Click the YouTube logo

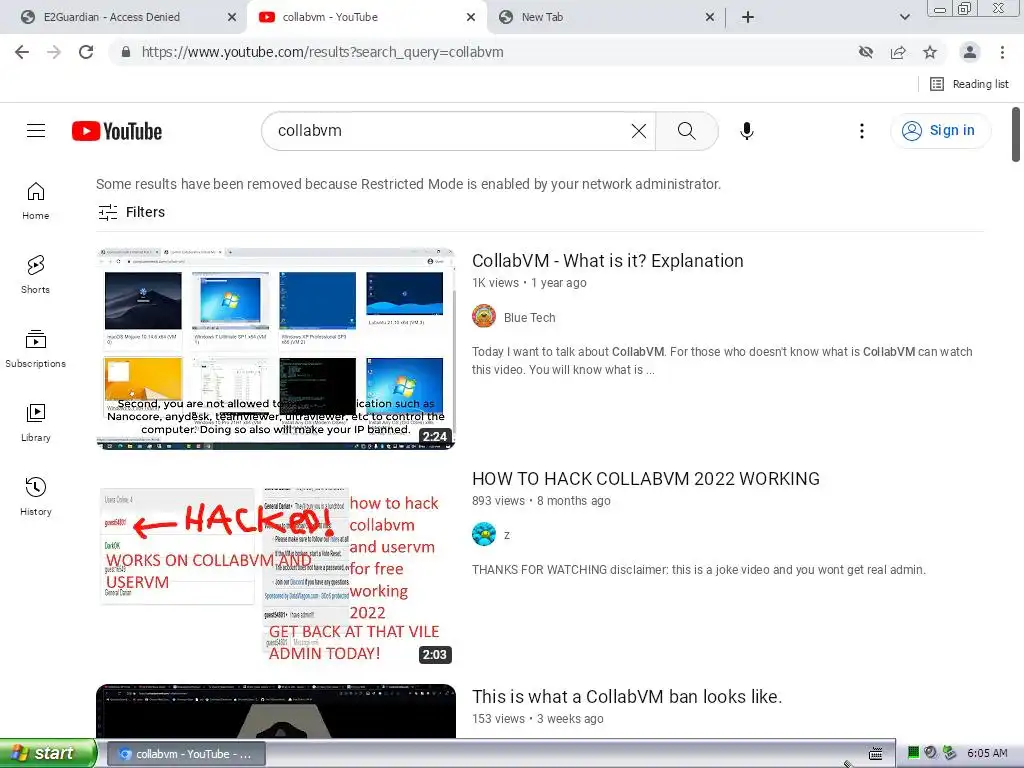click(117, 131)
